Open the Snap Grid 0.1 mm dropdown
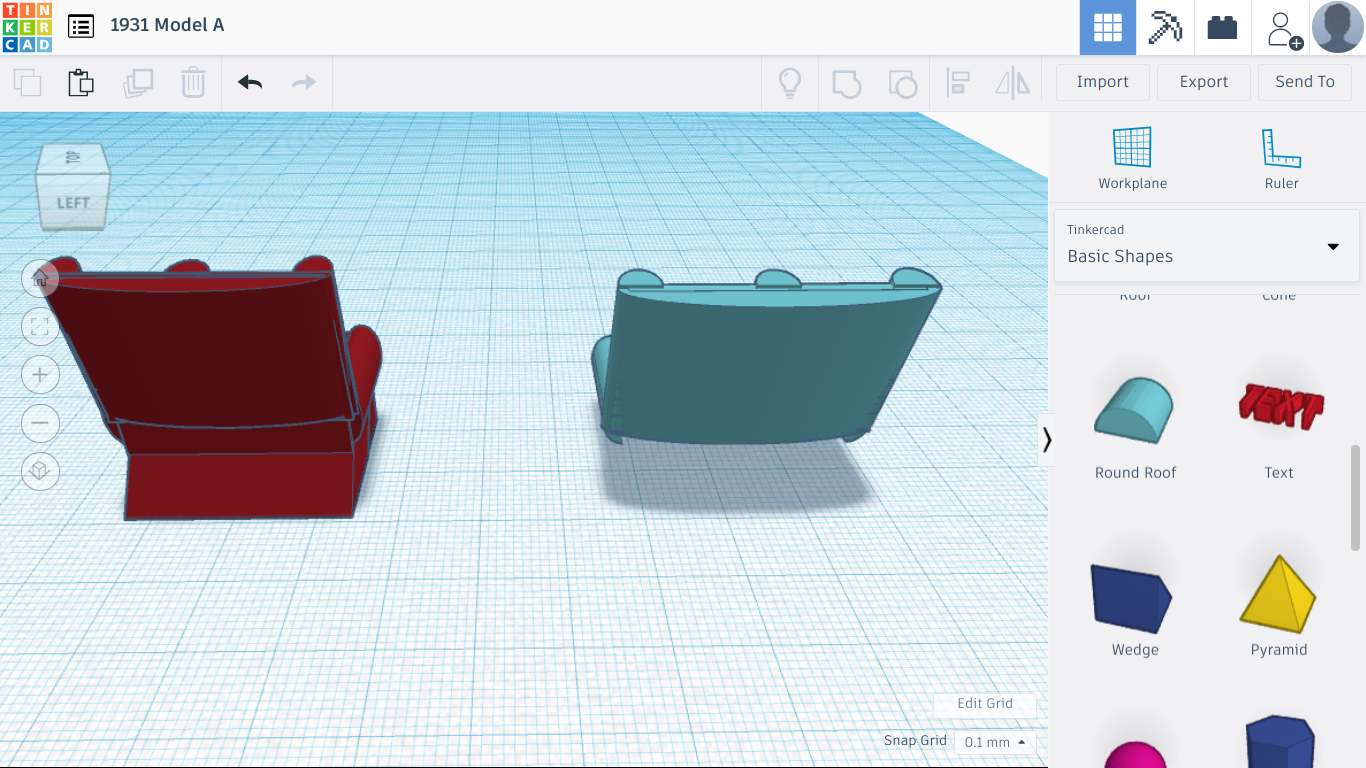1366x768 pixels. (x=995, y=742)
